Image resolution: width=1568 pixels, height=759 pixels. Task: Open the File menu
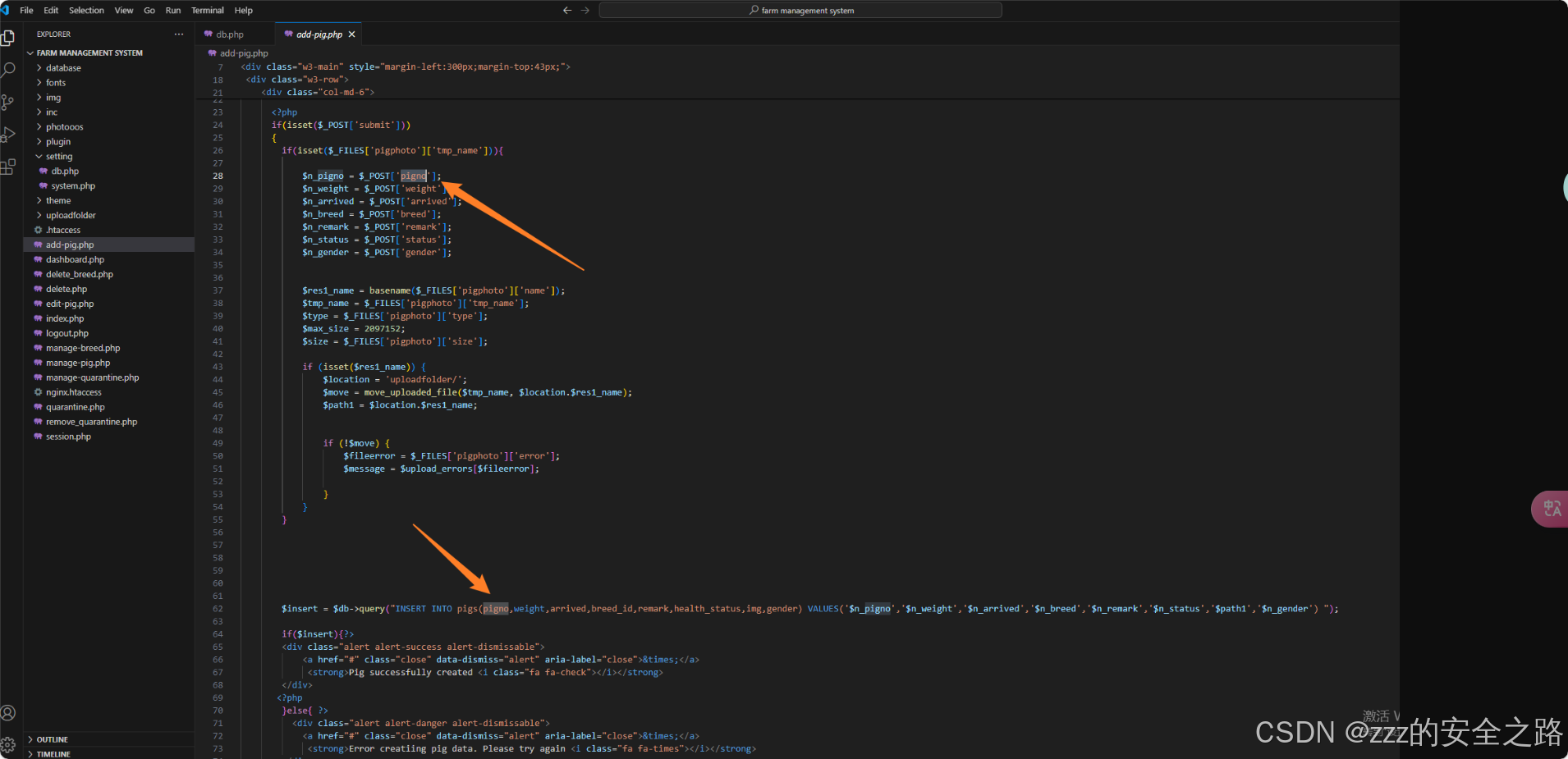(x=26, y=11)
